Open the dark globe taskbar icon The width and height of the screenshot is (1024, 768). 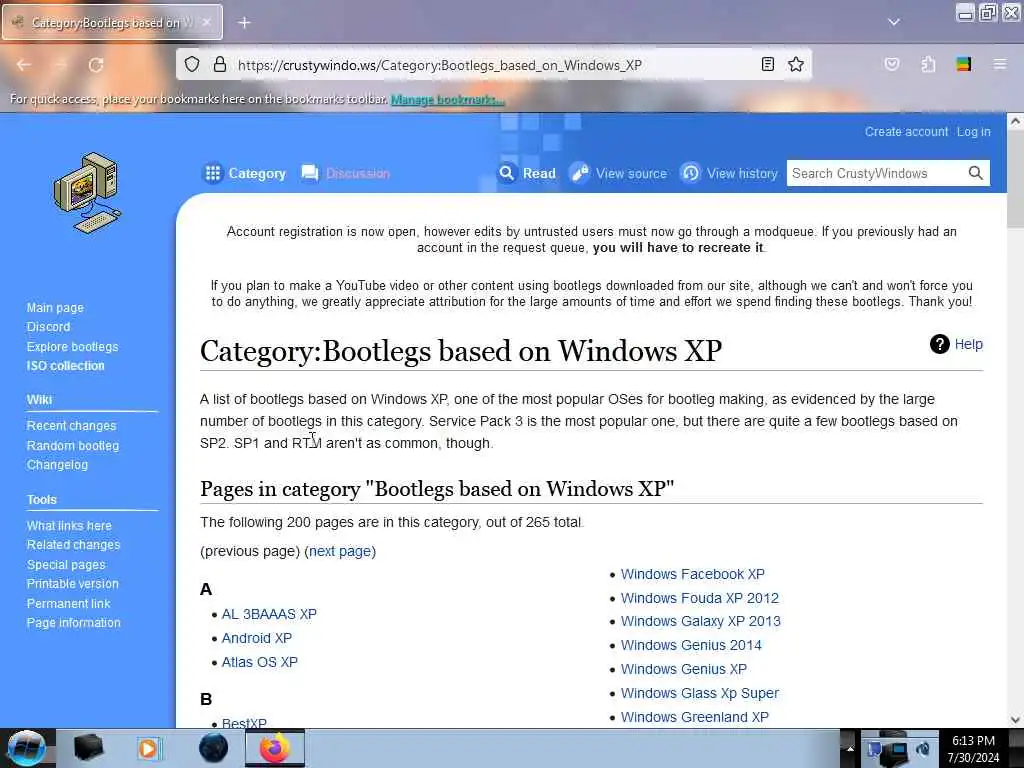[213, 748]
